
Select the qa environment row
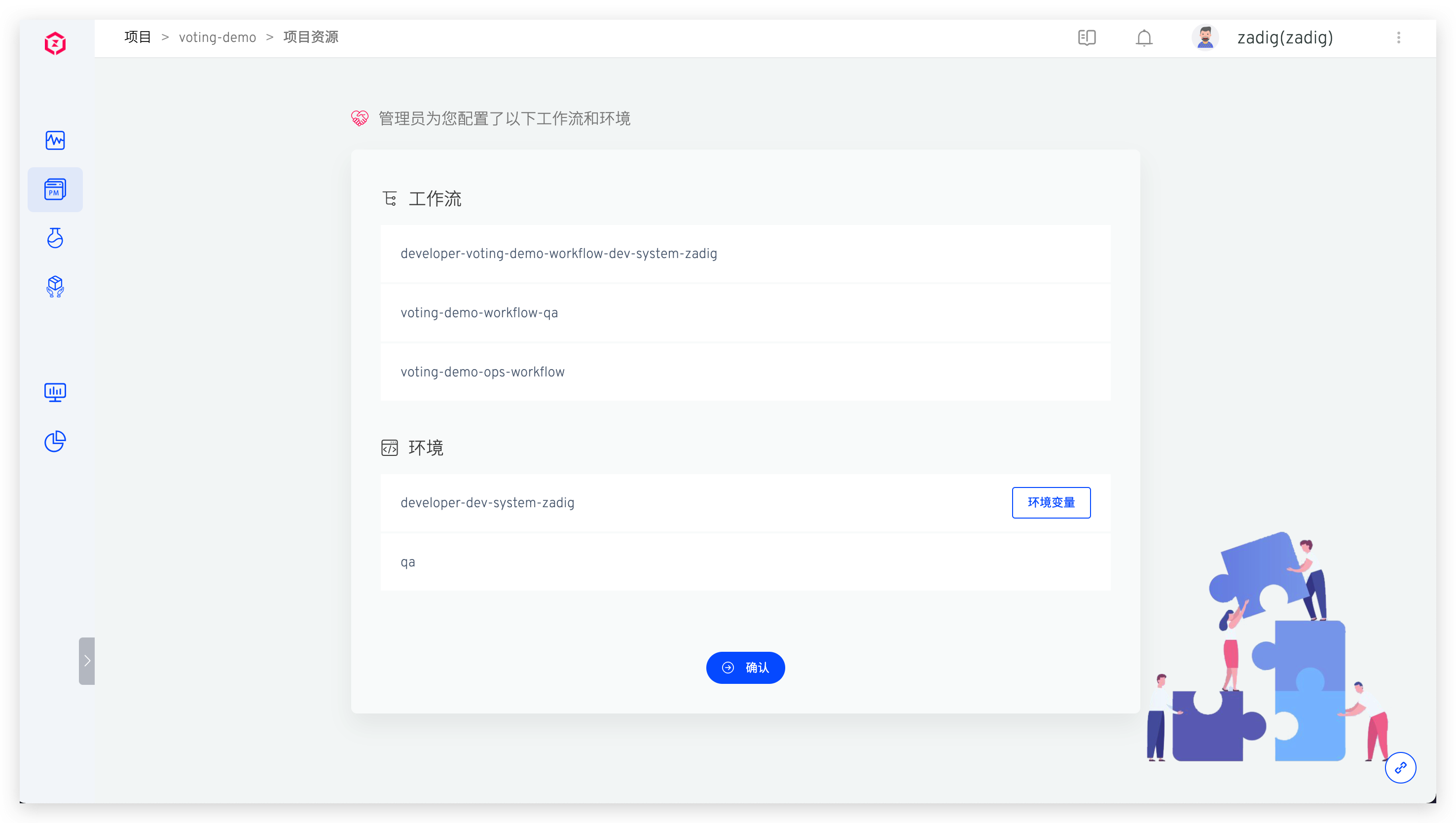coord(407,562)
